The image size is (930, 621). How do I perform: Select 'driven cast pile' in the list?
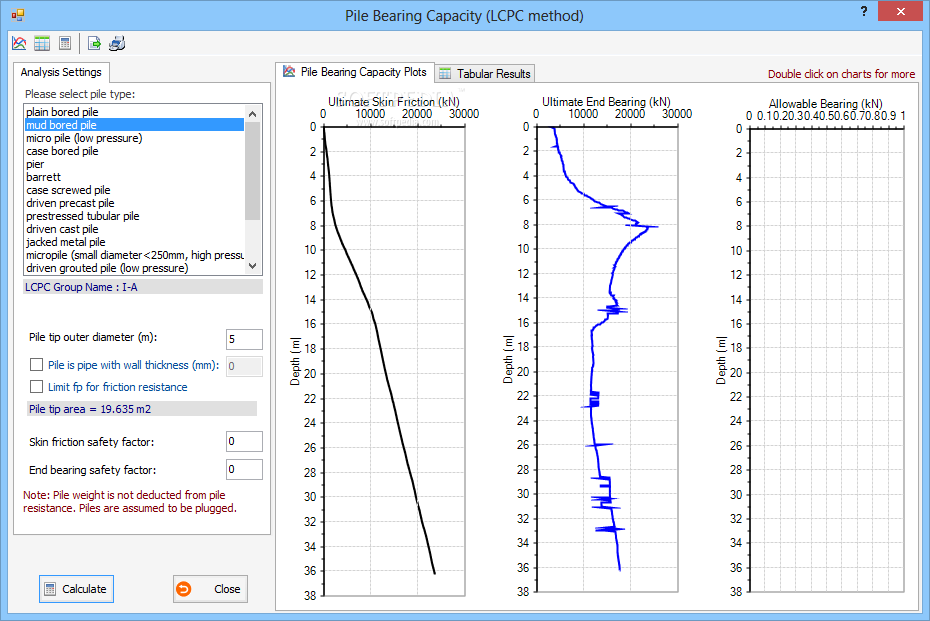134,230
